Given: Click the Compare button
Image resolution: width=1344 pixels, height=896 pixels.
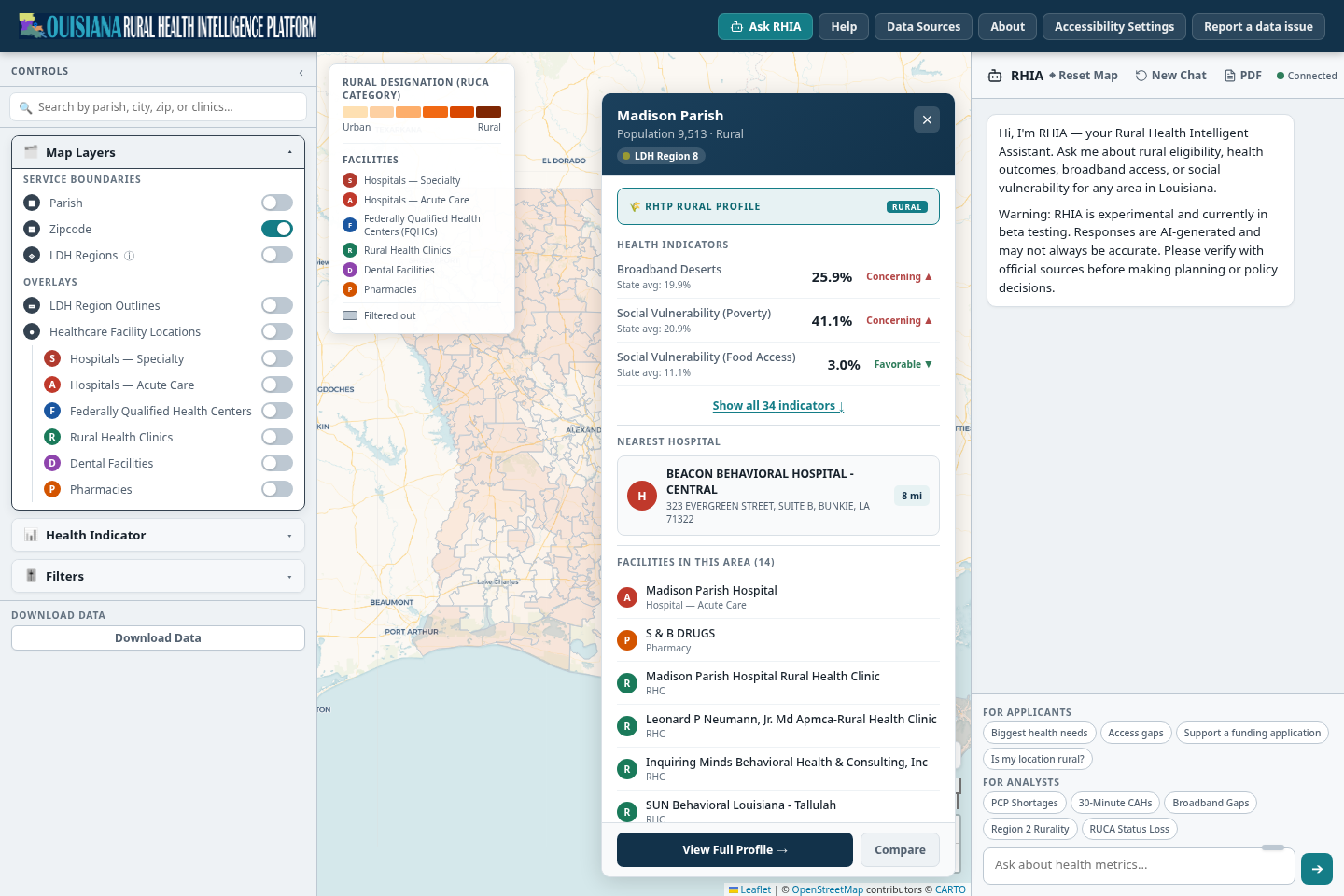Looking at the screenshot, I should pos(900,850).
